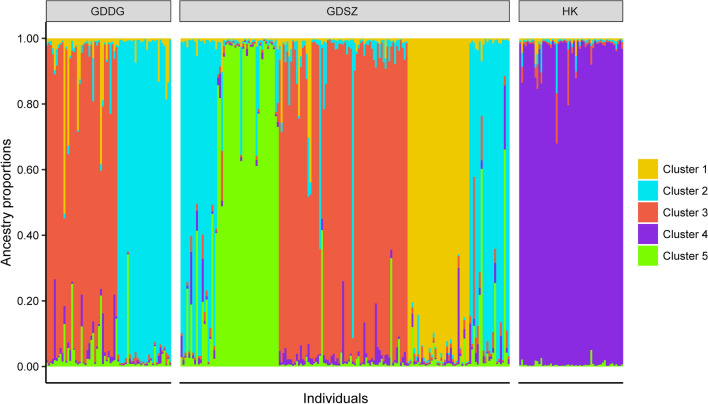Click the HK facet header

point(571,11)
